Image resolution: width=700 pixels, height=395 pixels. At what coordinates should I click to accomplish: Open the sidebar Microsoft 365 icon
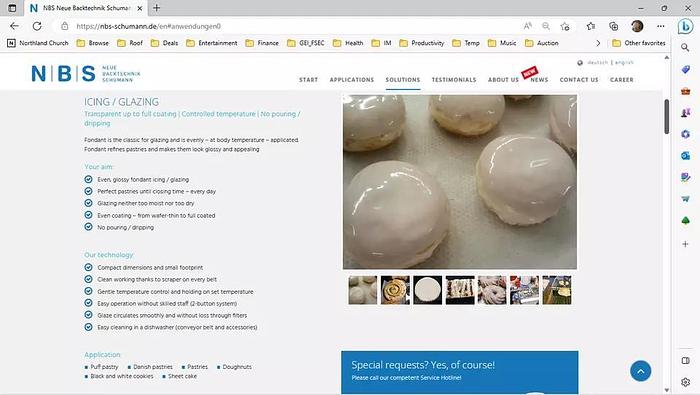pyautogui.click(x=685, y=134)
